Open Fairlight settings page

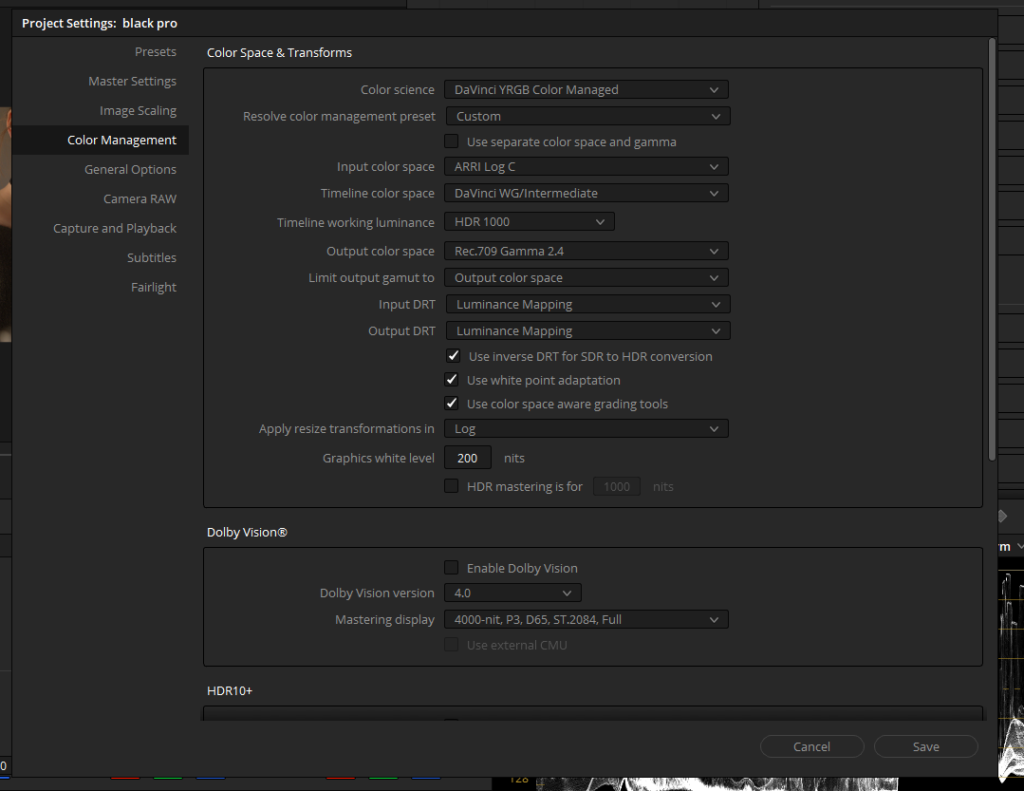[153, 287]
